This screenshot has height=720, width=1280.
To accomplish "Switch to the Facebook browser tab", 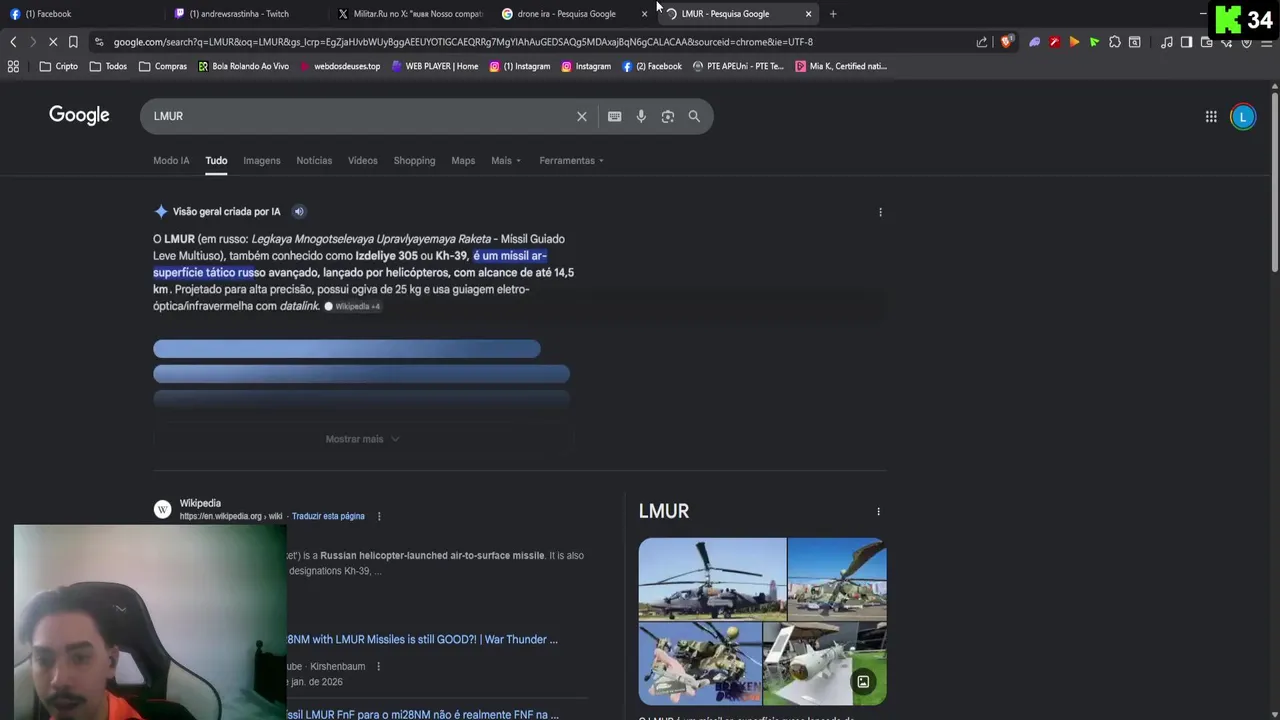I will pyautogui.click(x=80, y=14).
